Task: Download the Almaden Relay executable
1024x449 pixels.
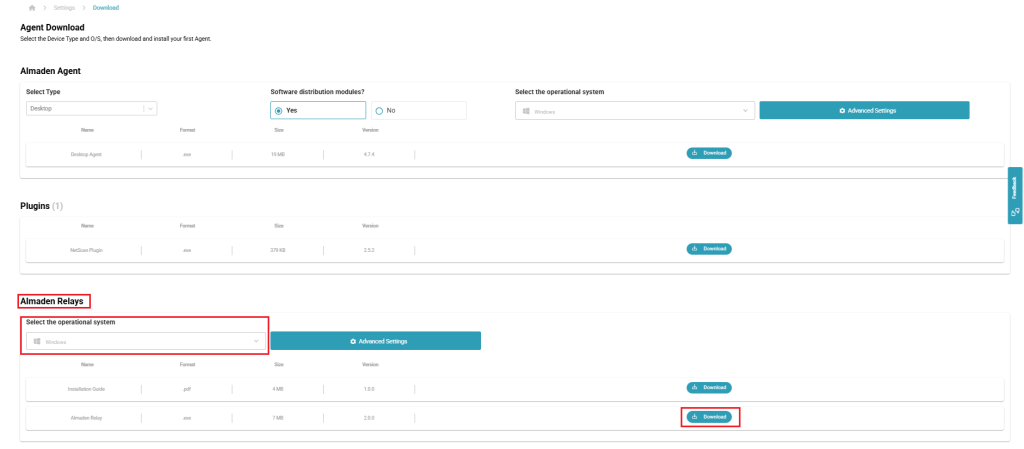Action: [x=709, y=416]
